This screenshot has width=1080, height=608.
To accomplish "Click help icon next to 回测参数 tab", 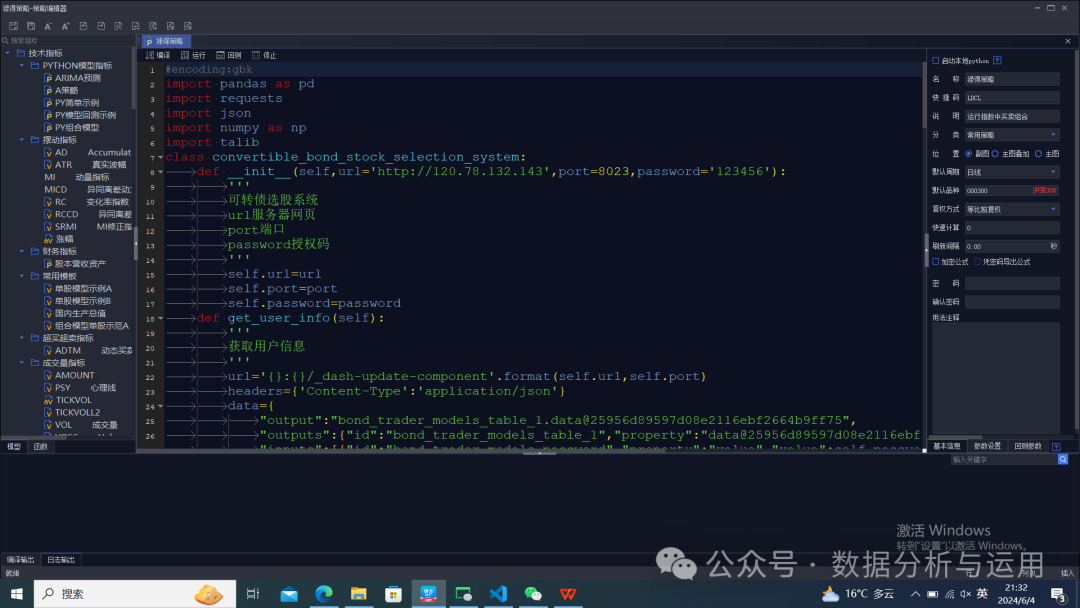I will point(1056,446).
